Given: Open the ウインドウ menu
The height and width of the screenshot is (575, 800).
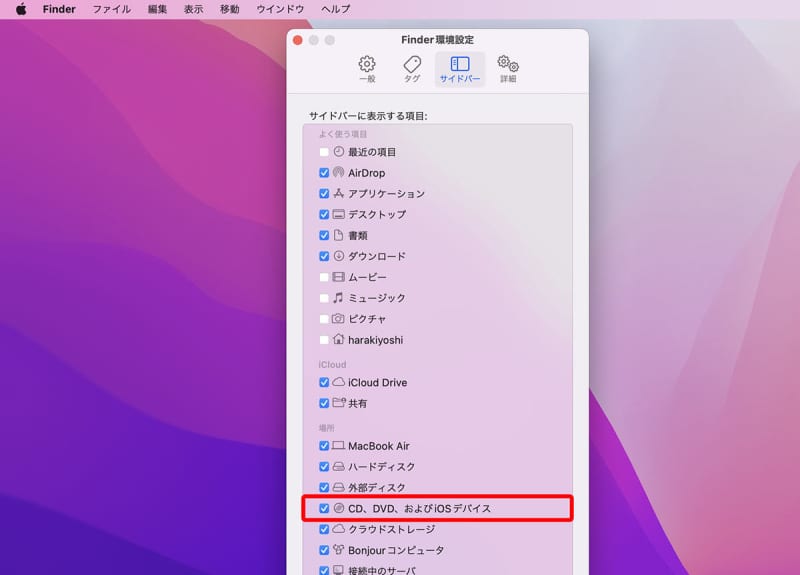Looking at the screenshot, I should click(x=280, y=9).
